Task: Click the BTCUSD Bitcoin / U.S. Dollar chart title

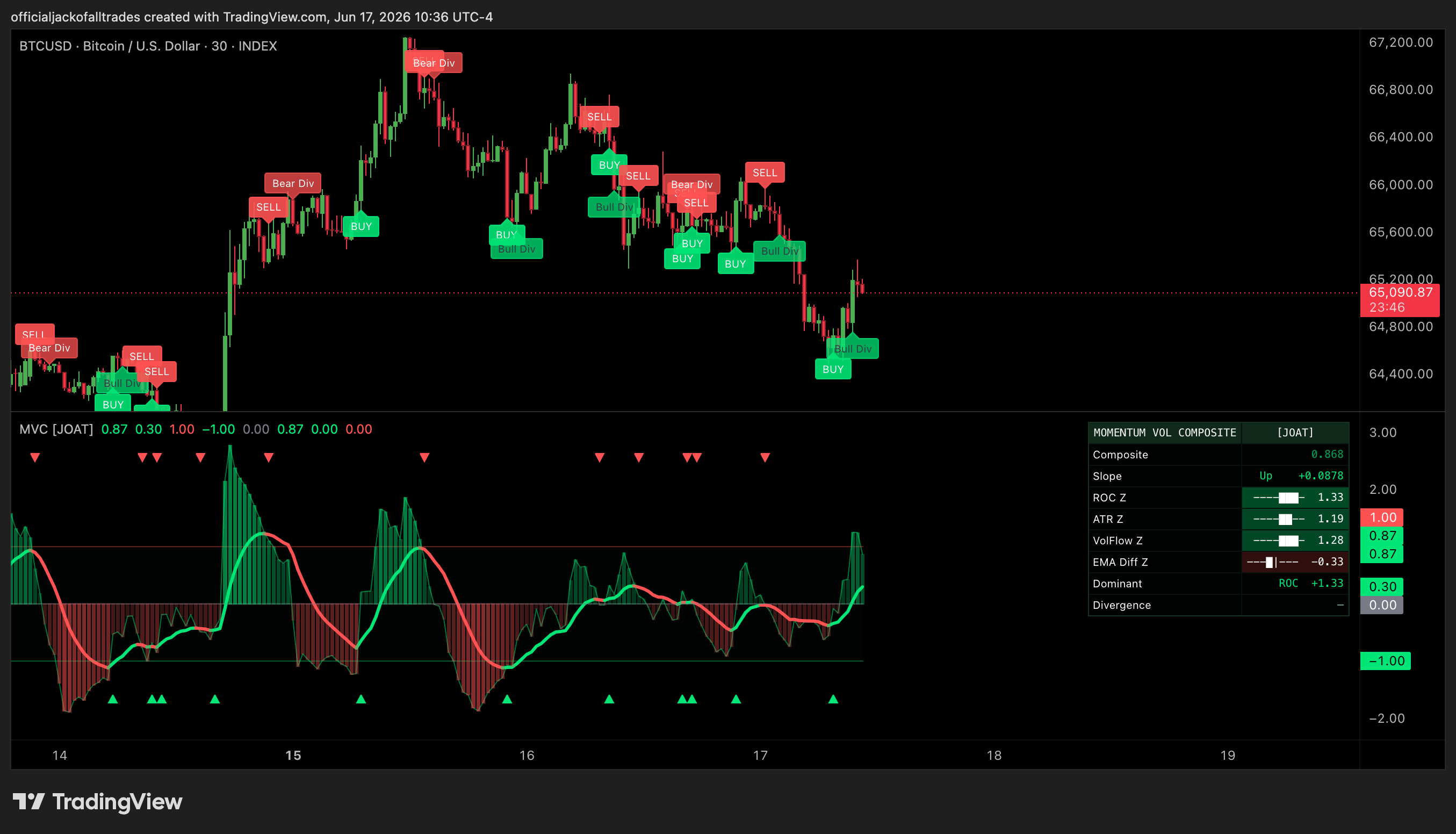Action: click(x=148, y=46)
